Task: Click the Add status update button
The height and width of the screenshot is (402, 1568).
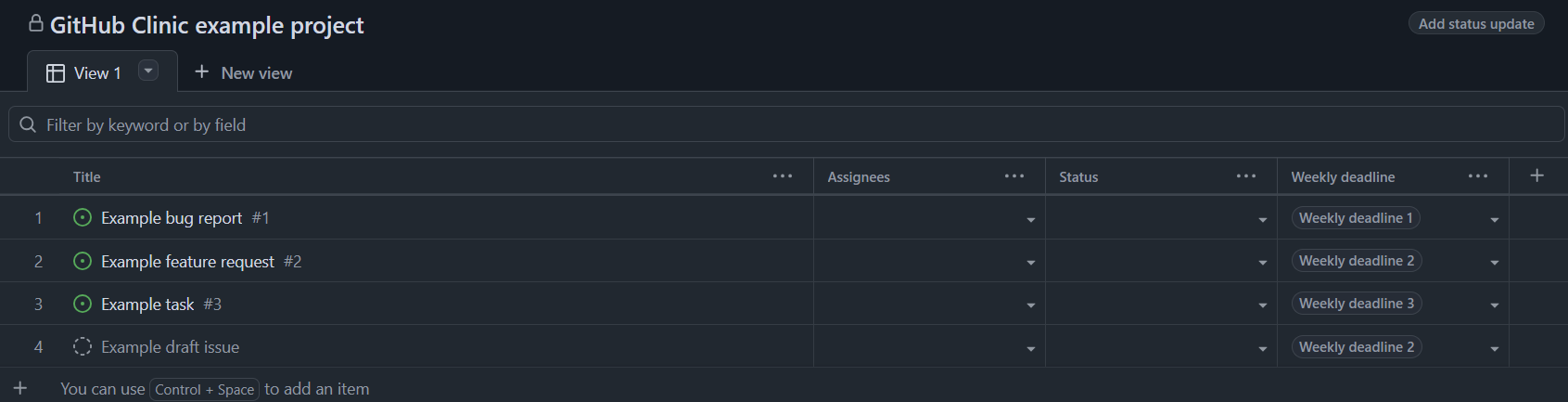Action: coord(1476,23)
